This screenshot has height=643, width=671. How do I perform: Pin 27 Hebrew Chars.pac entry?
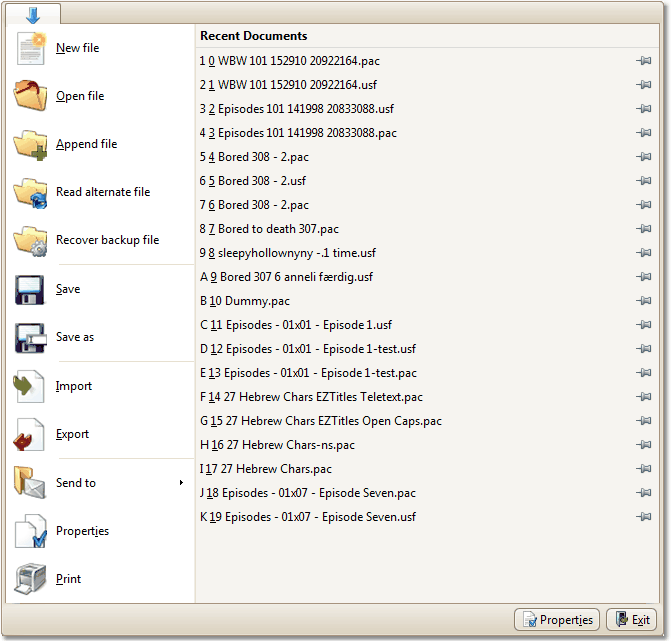(x=643, y=469)
